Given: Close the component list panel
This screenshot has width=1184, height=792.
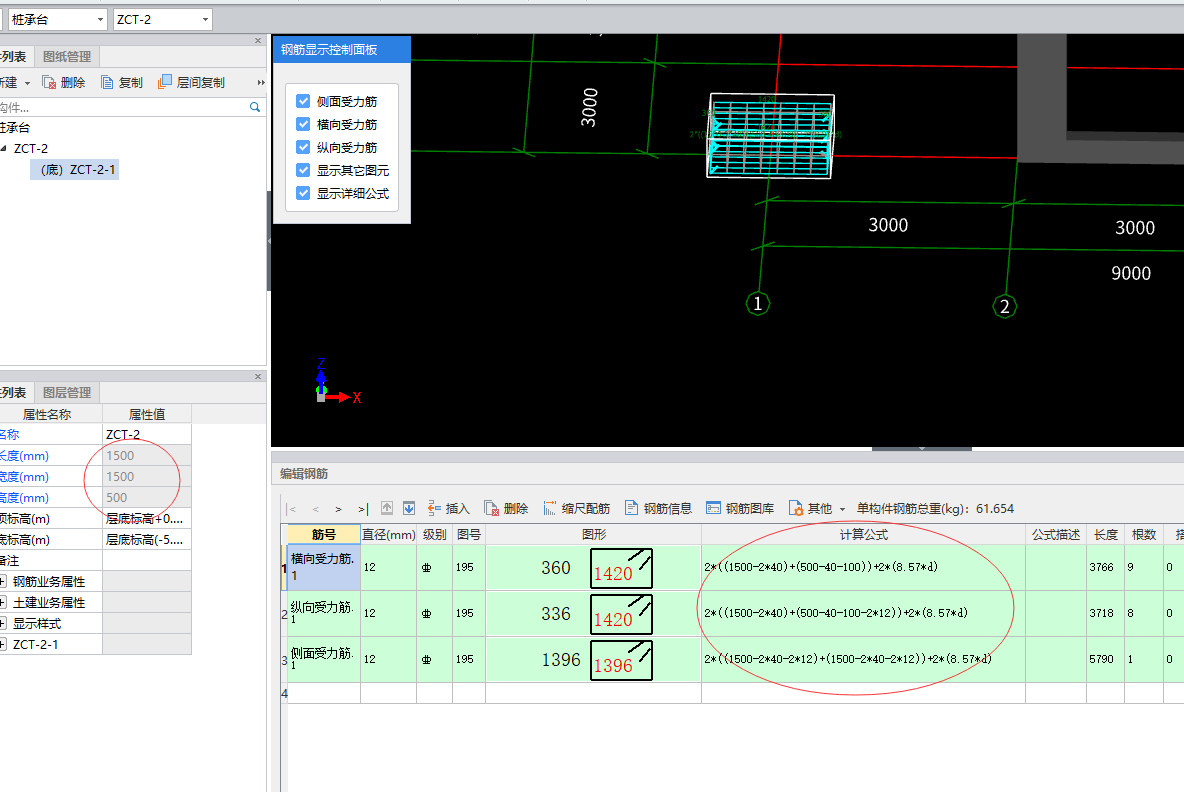Looking at the screenshot, I should (258, 41).
